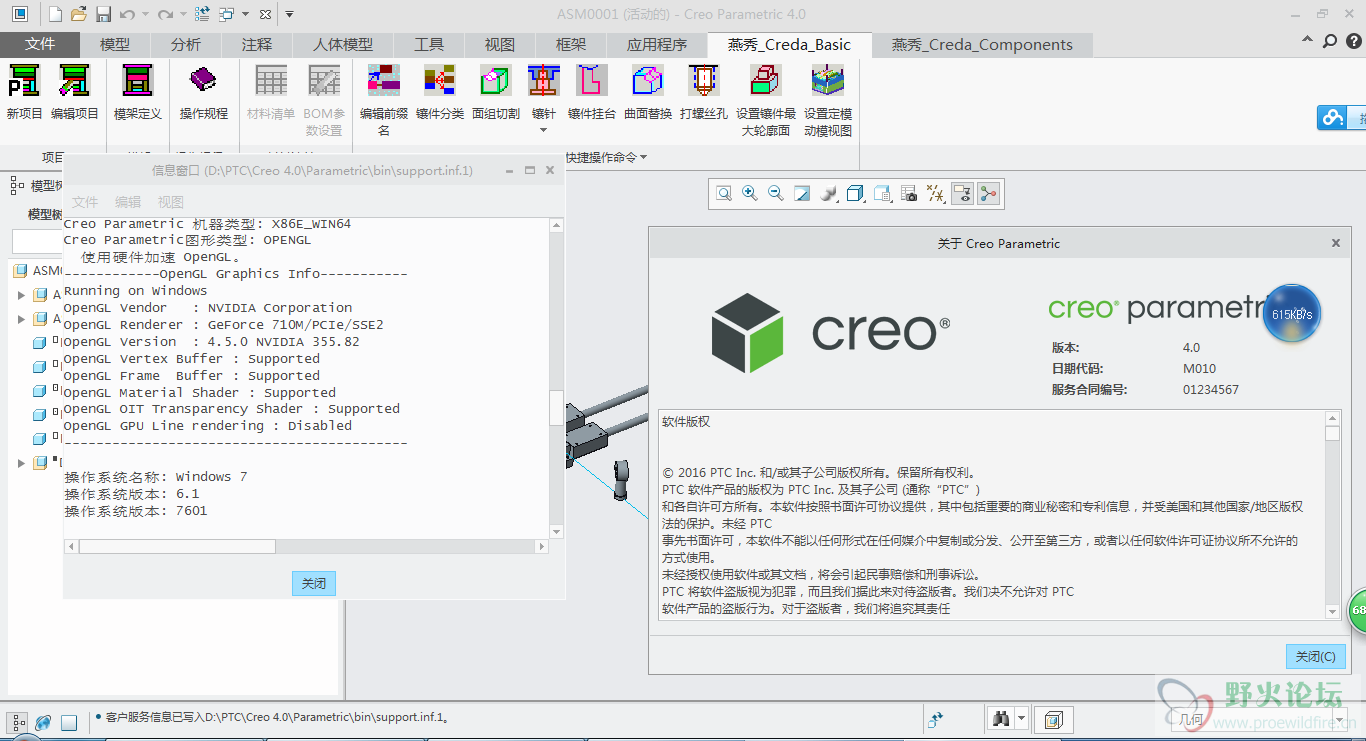
Task: Click the view manager icon
Action: (882, 194)
